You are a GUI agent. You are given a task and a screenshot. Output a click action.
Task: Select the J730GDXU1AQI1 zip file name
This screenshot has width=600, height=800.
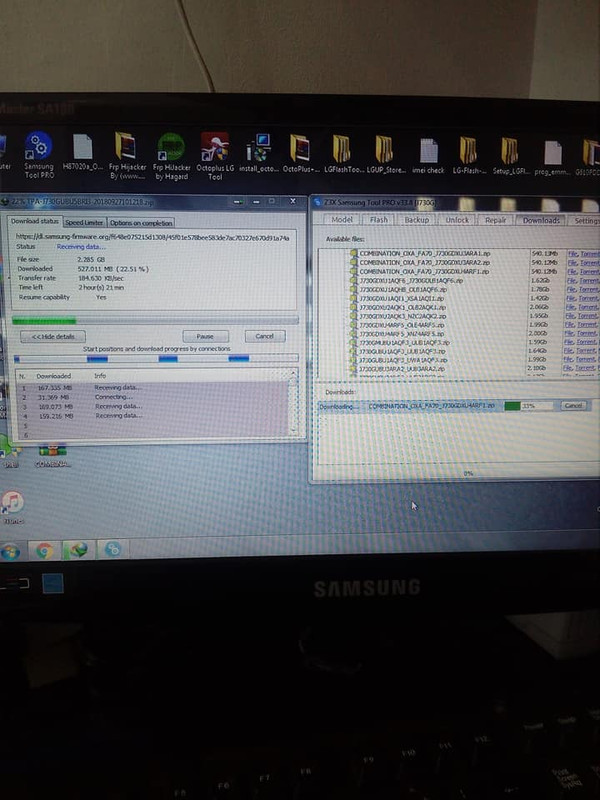click(x=401, y=298)
